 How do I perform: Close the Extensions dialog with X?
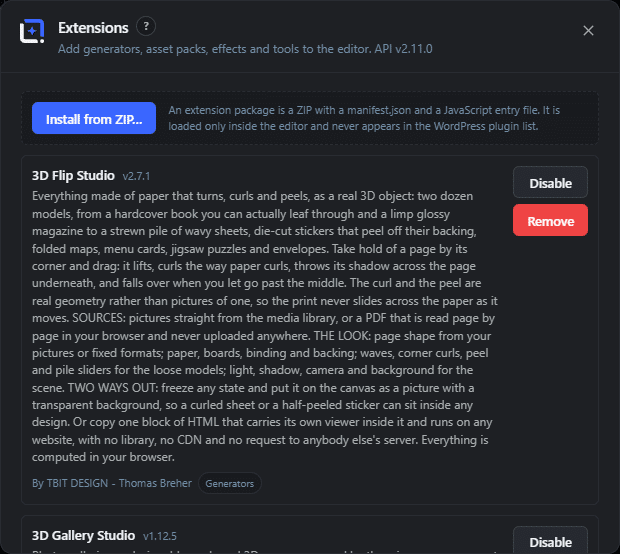pos(588,30)
